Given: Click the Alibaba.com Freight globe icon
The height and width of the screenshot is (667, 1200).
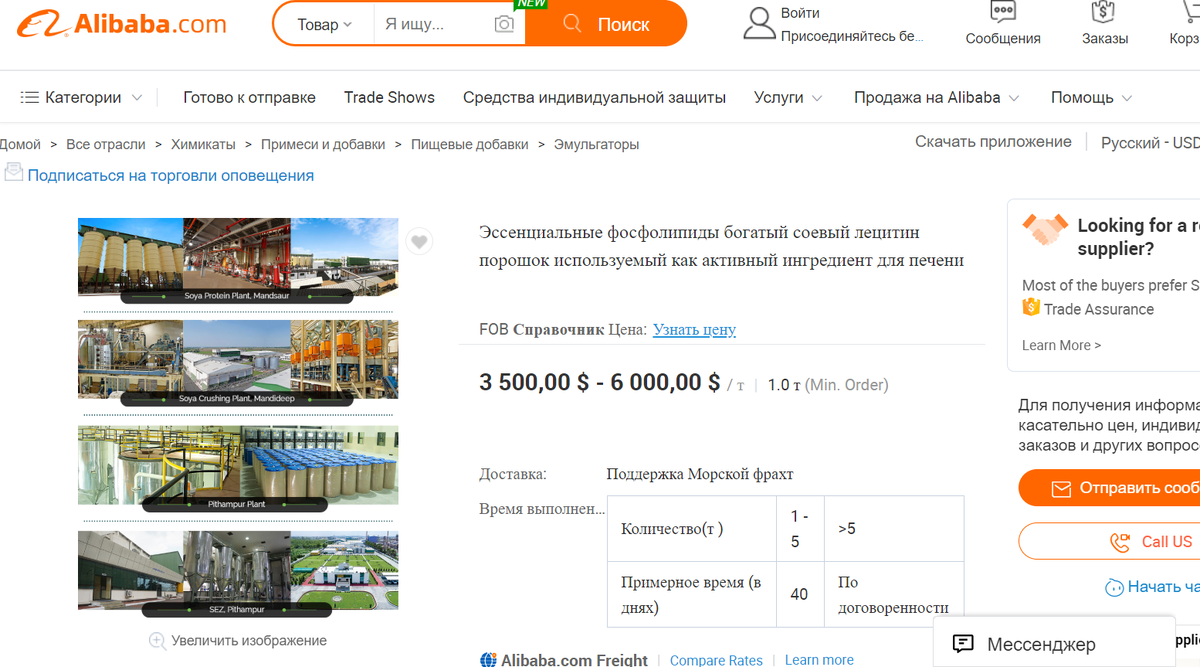Looking at the screenshot, I should [x=488, y=660].
